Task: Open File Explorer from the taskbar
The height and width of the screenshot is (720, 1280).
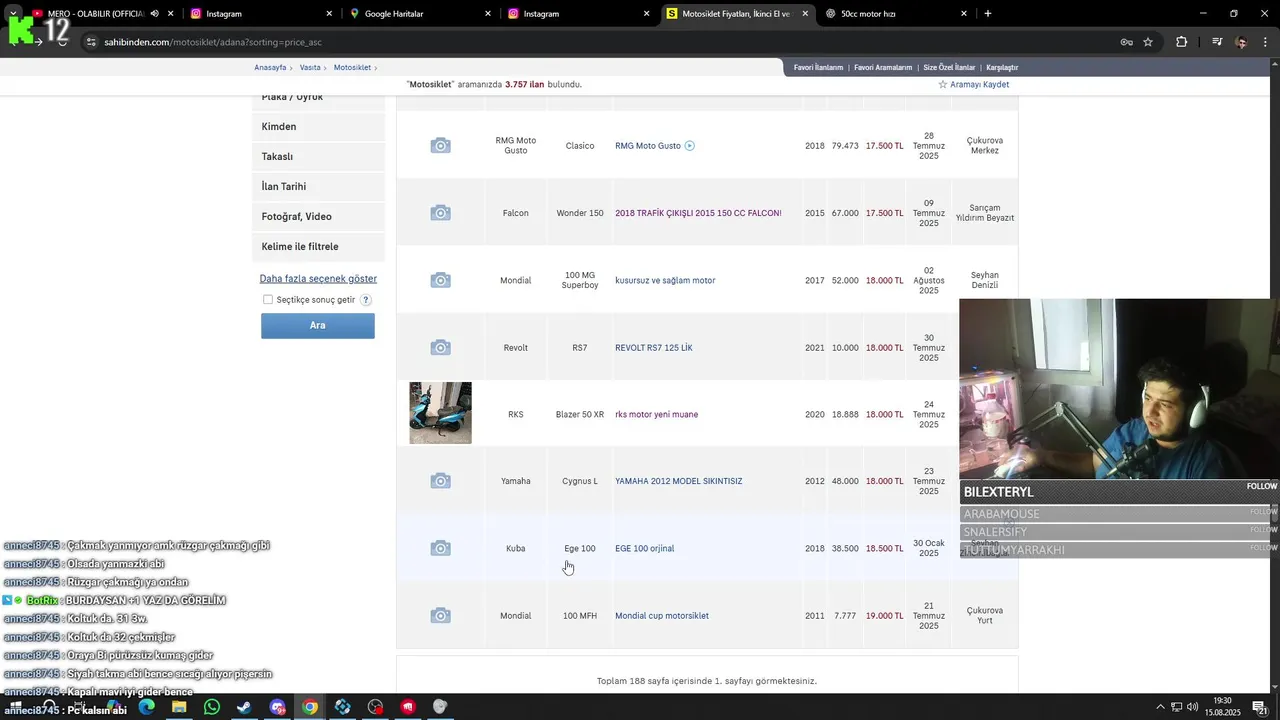Action: tap(179, 707)
